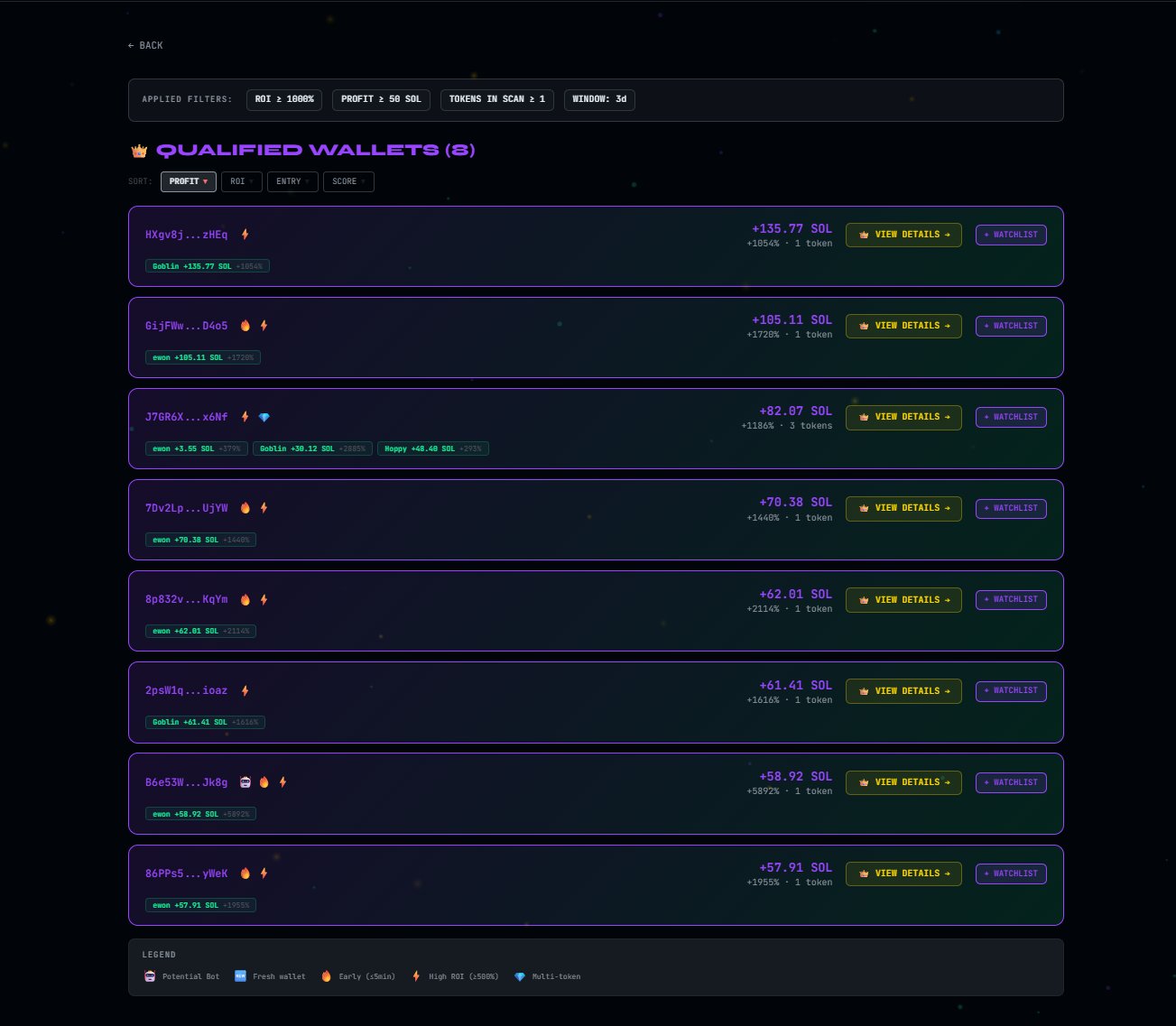Click the lightning icon on wallet 8p832v...KqYm
The height and width of the screenshot is (1026, 1176).
coord(264,599)
